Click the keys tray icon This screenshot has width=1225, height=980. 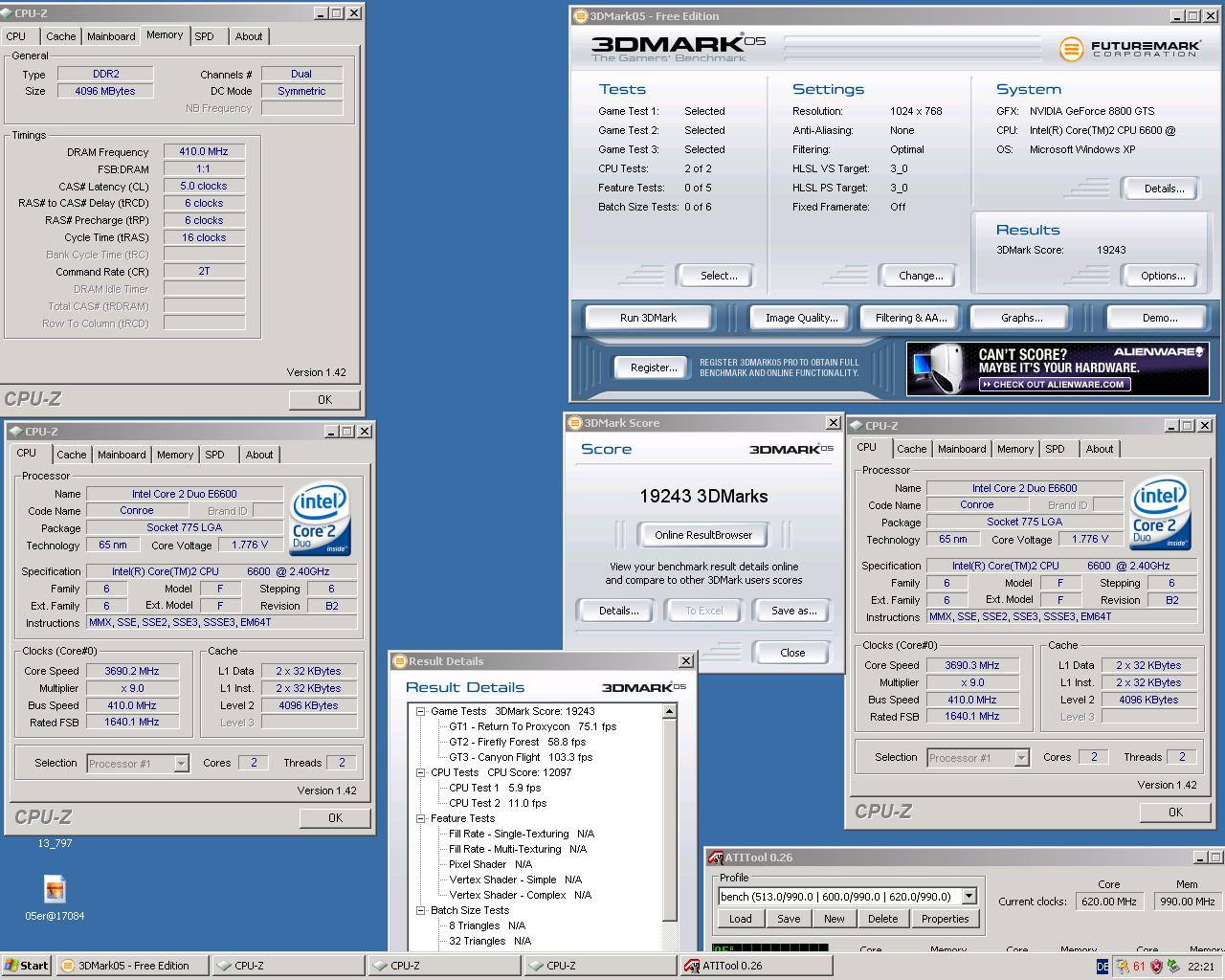pos(1123,967)
